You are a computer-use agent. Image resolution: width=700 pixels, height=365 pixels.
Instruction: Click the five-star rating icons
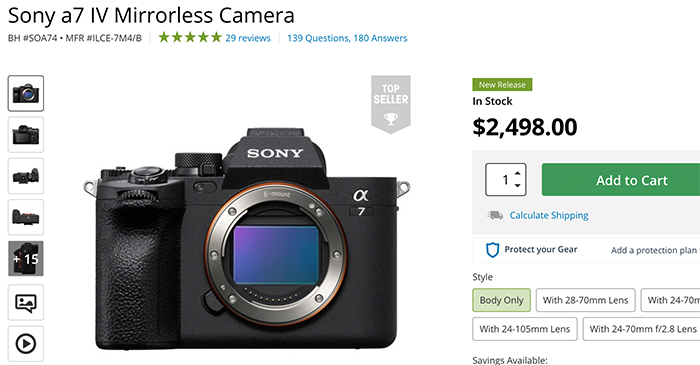(x=190, y=37)
